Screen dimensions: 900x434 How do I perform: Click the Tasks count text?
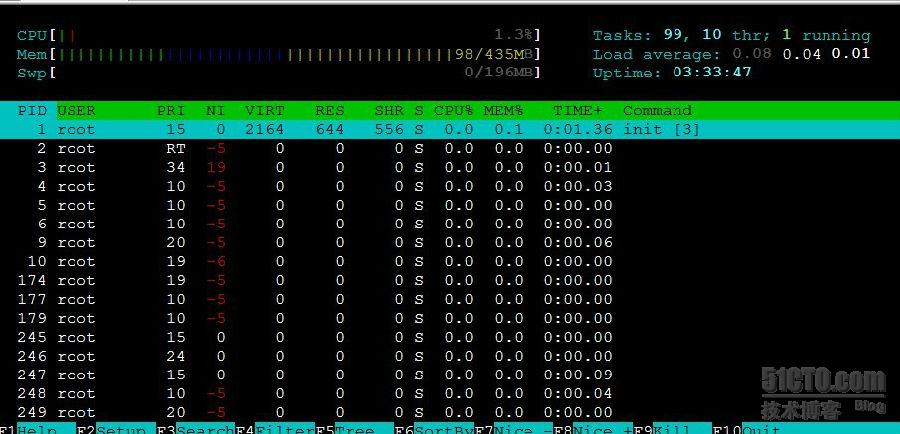[x=731, y=36]
